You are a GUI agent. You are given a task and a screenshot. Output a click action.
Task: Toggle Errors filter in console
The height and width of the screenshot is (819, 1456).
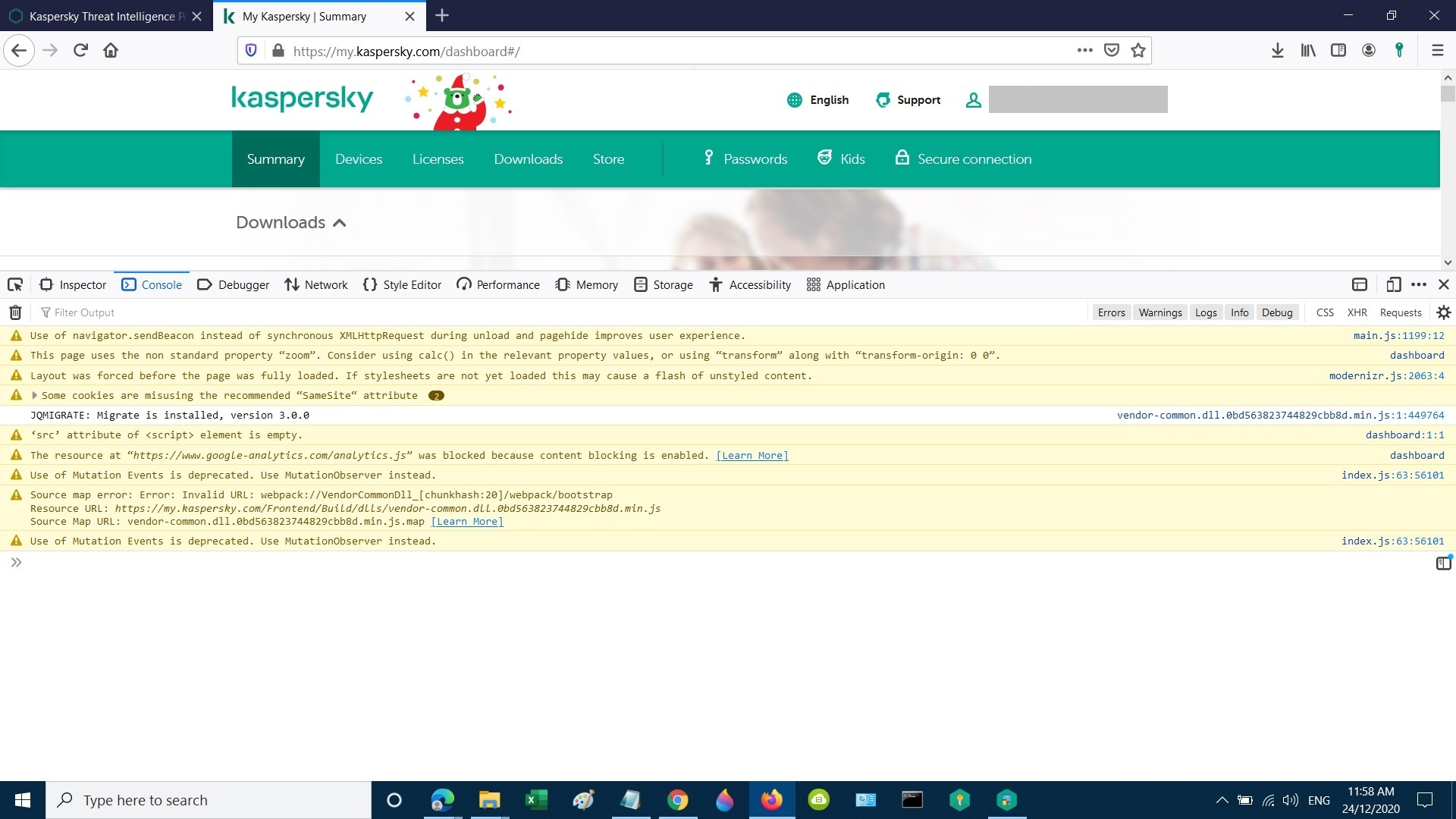[1111, 312]
